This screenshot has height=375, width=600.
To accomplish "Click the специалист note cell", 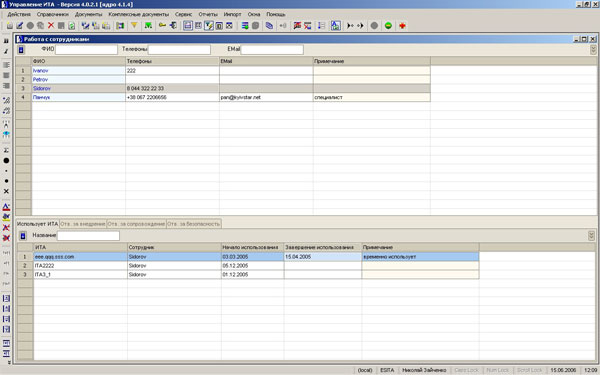I will pos(372,97).
